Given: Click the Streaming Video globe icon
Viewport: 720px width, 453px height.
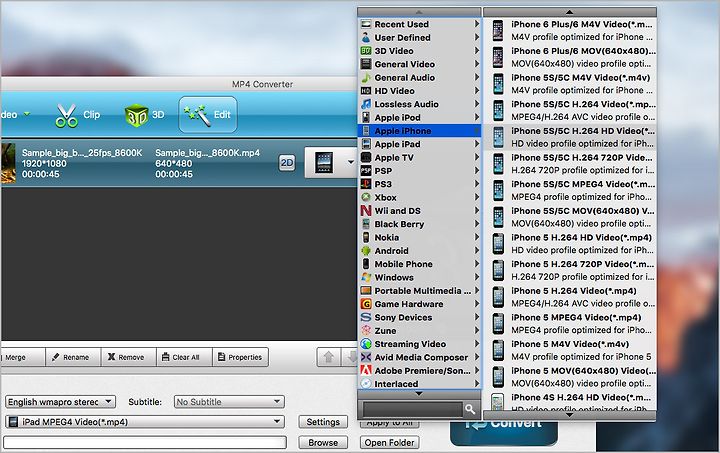Looking at the screenshot, I should [x=366, y=343].
